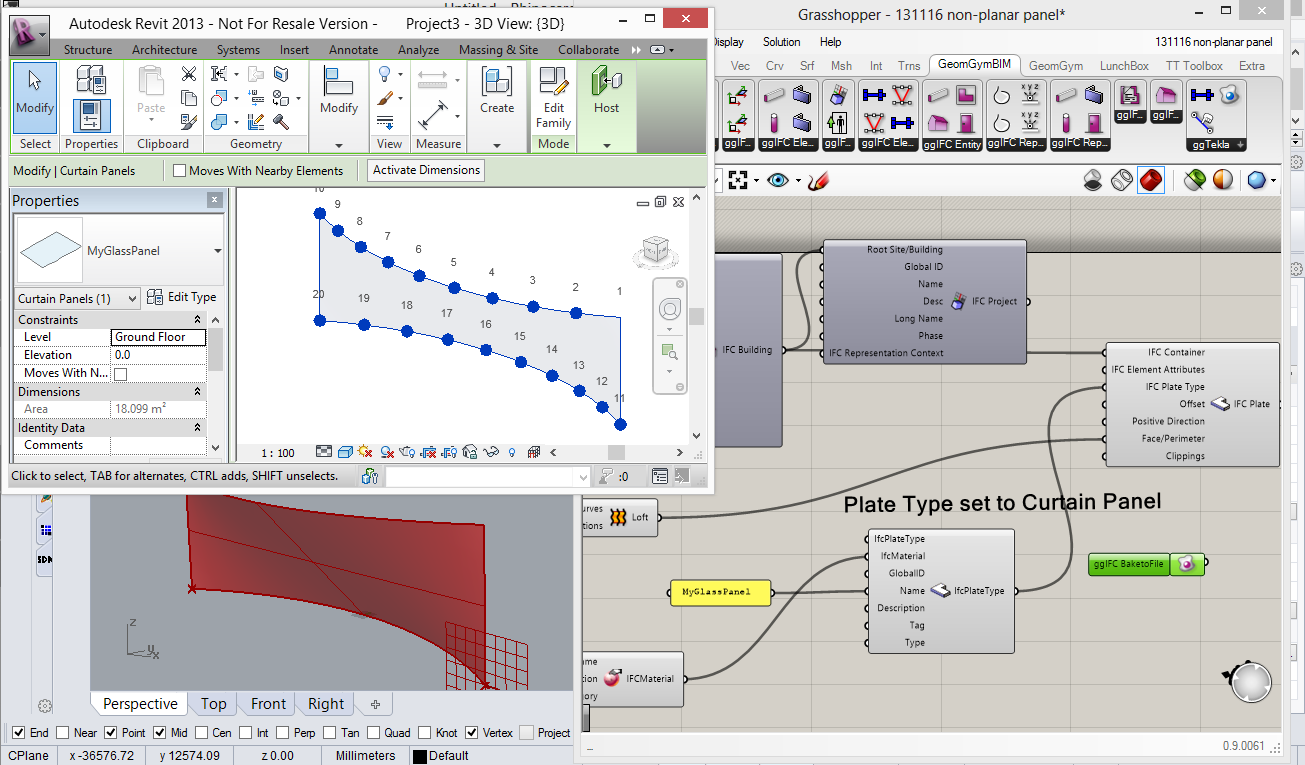Expand the Host panel dropdown arrow
Screen dimensions: 1305x765
tap(607, 145)
